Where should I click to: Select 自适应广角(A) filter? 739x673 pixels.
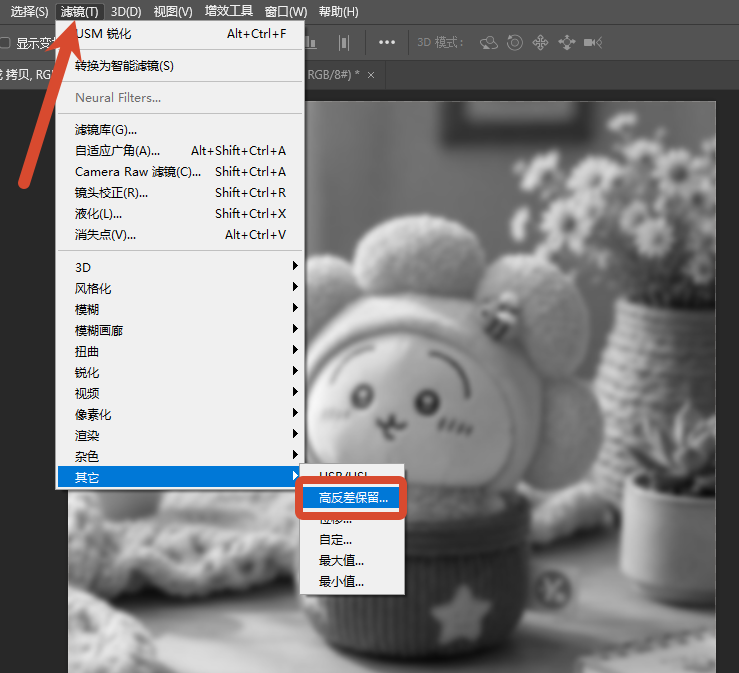coord(180,151)
